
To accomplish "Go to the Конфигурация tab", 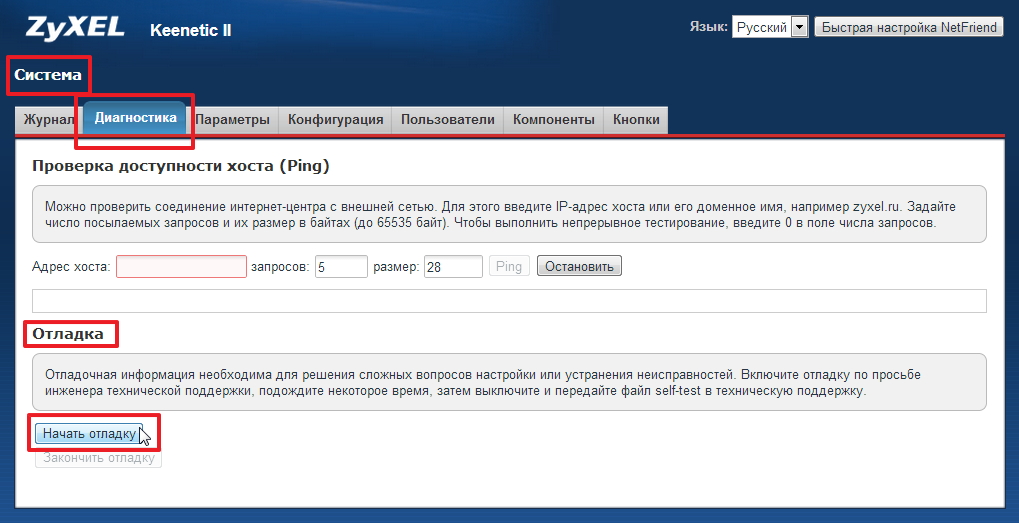I will tap(335, 120).
